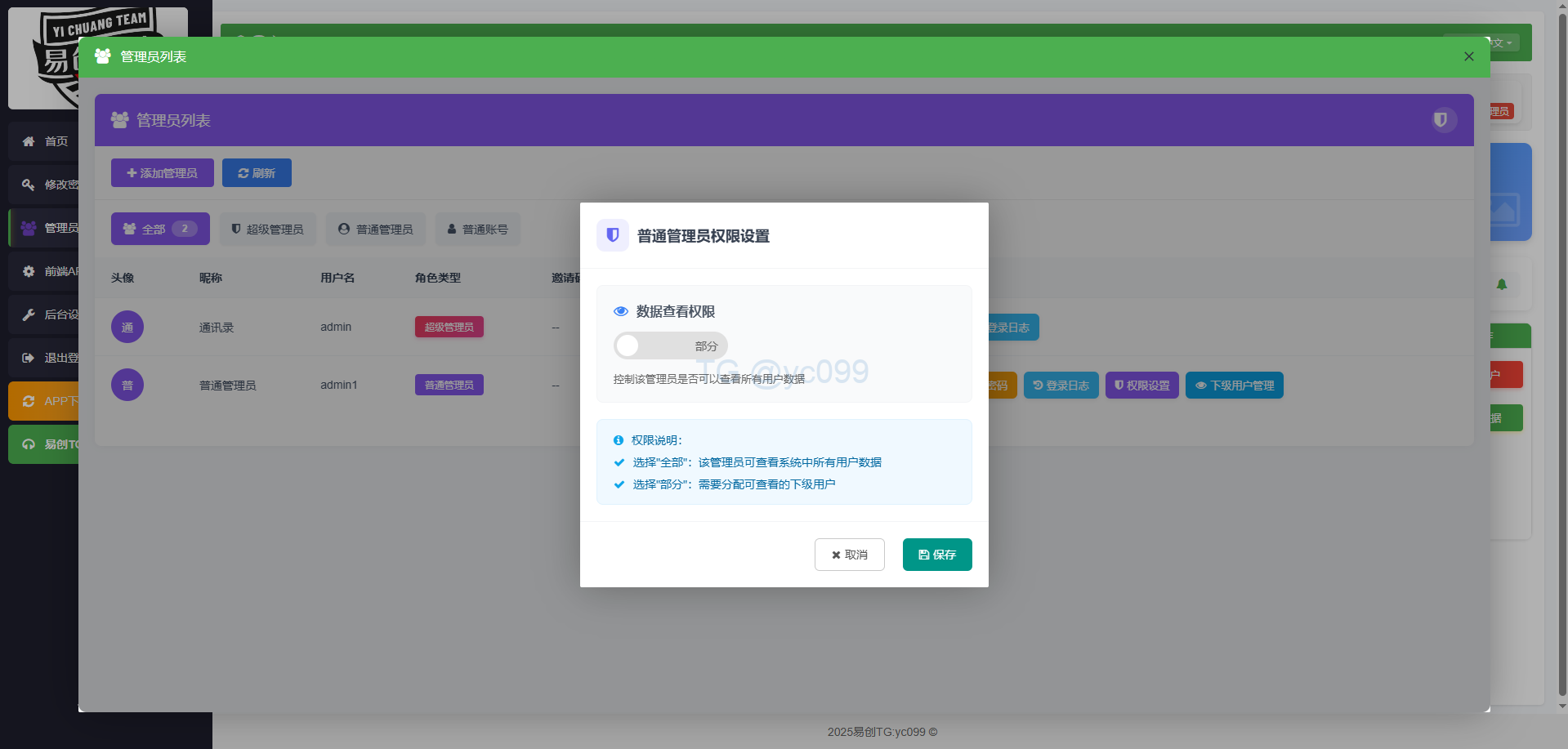Select the 普通账号 filter tab
The width and height of the screenshot is (1568, 749).
click(x=477, y=229)
